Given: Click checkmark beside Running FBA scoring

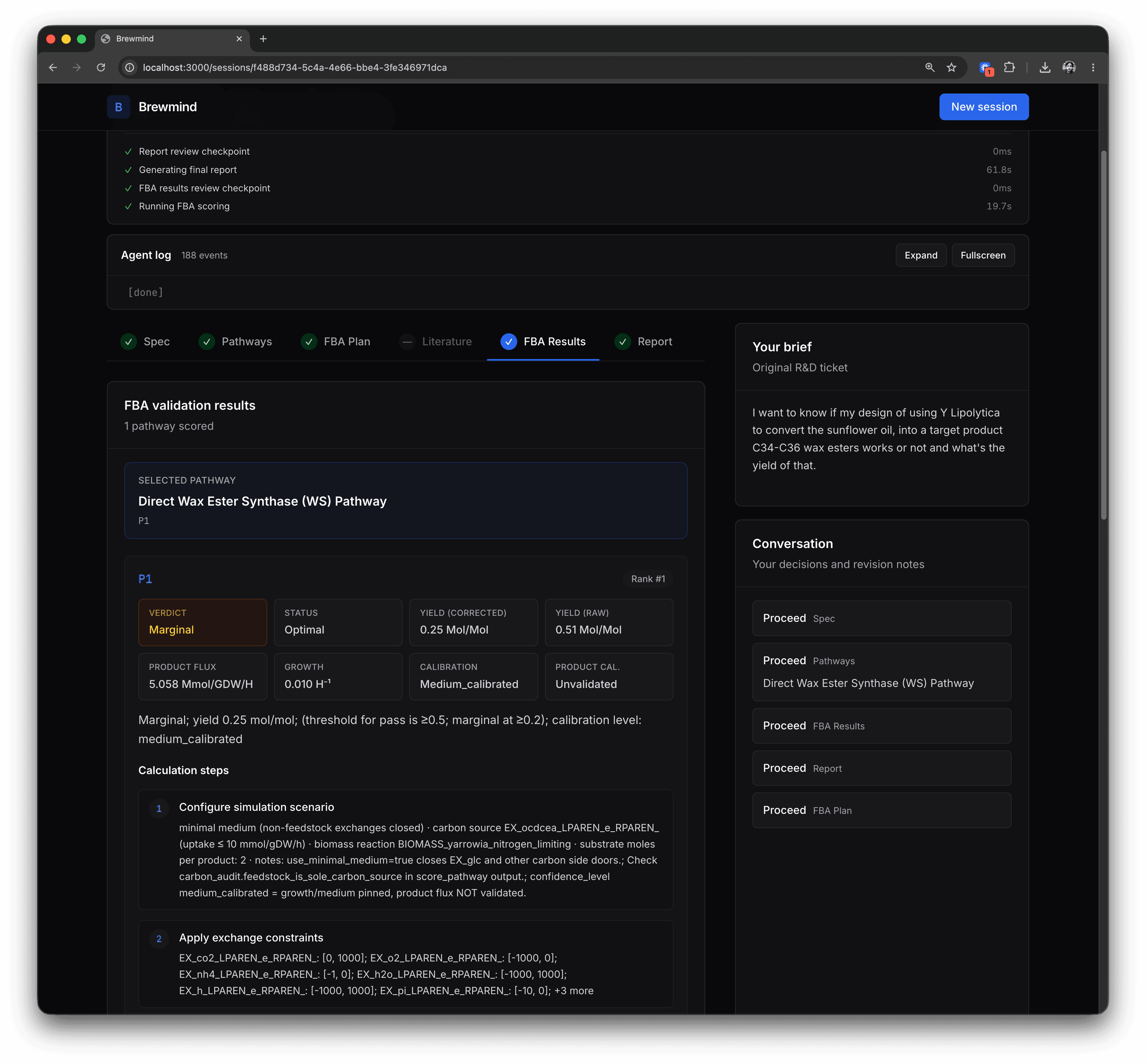Looking at the screenshot, I should pos(128,206).
